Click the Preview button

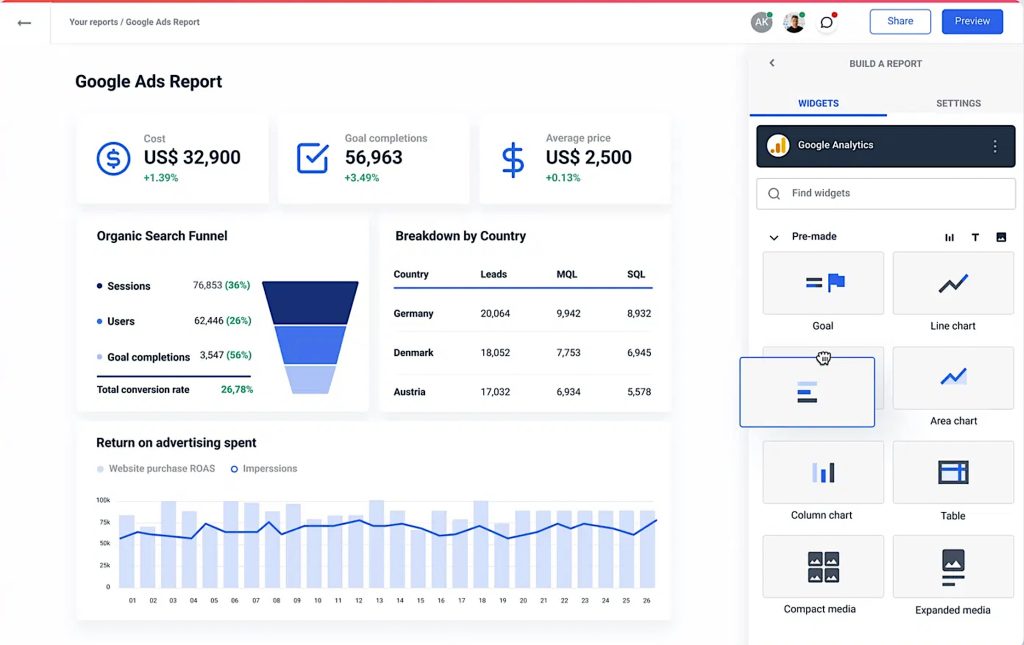point(971,21)
